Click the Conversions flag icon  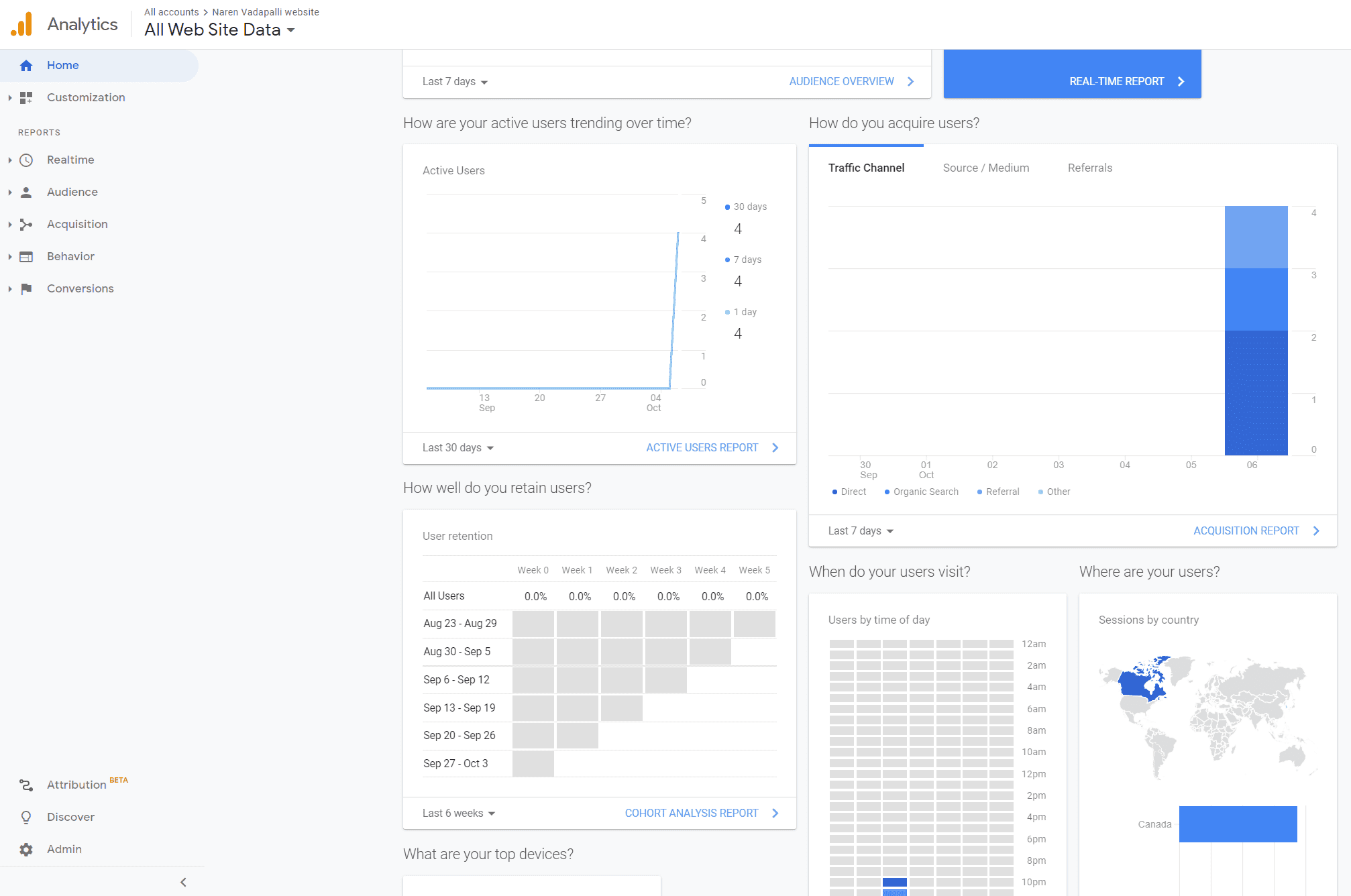coord(26,289)
